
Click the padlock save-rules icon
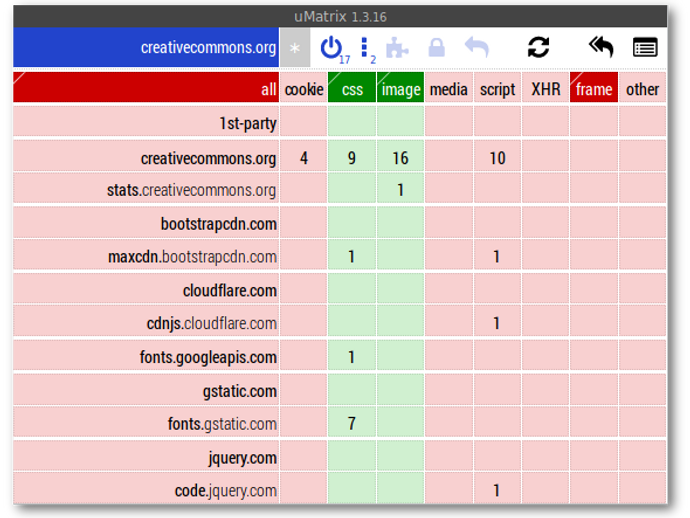click(437, 48)
